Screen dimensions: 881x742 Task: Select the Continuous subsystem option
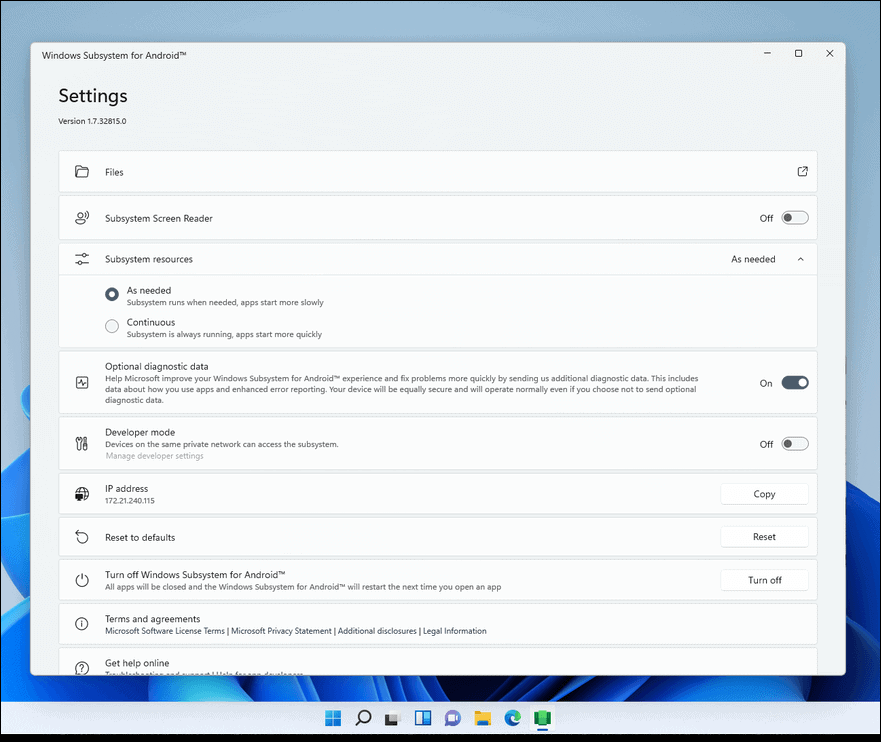coord(112,326)
